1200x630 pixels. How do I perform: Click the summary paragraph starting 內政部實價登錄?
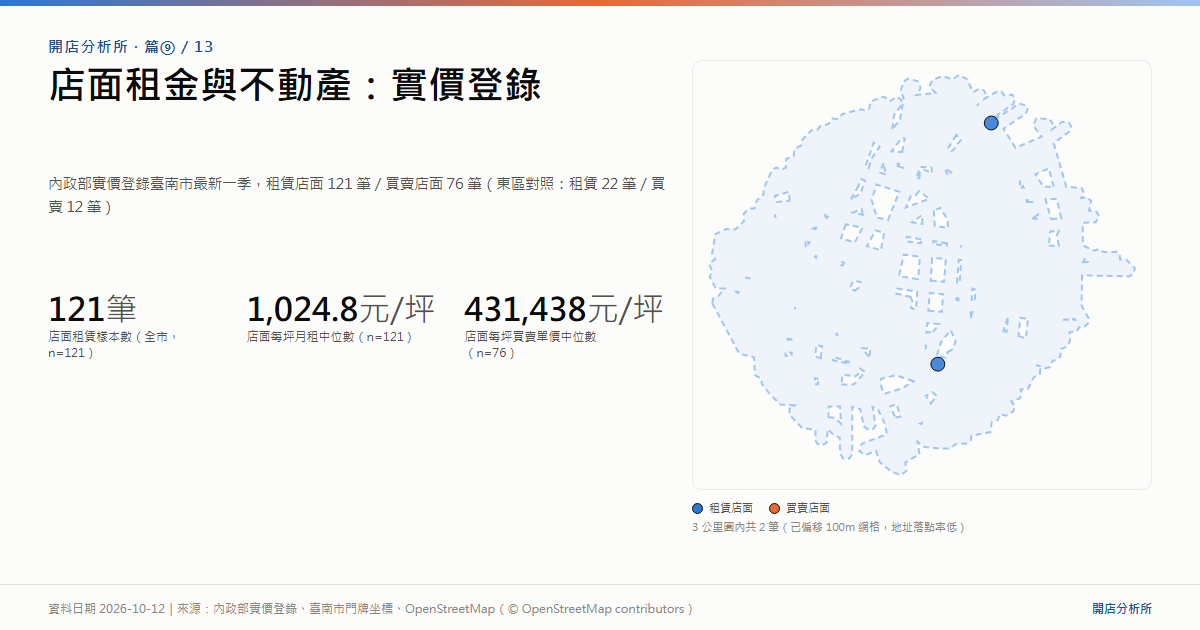[357, 195]
